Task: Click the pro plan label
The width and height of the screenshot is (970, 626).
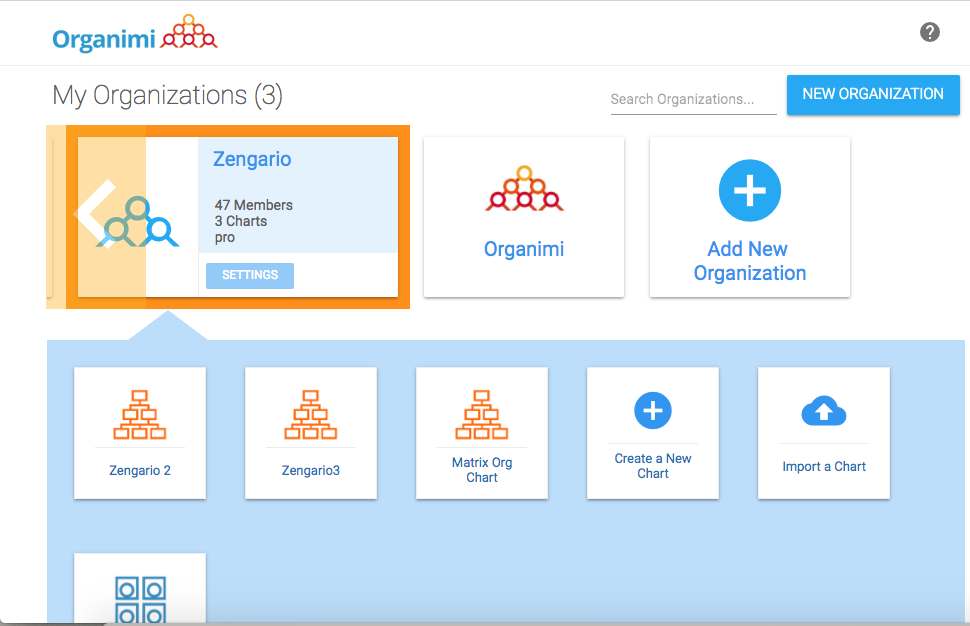Action: coord(225,238)
